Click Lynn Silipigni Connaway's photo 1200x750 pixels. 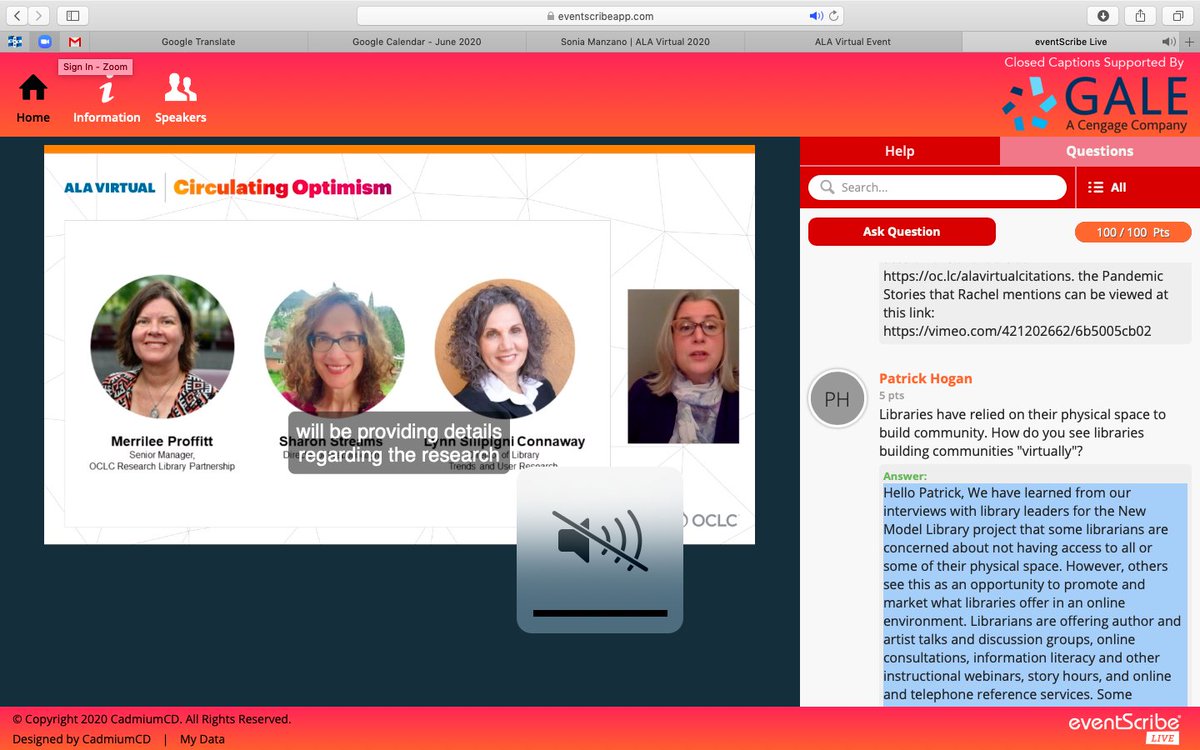point(504,348)
